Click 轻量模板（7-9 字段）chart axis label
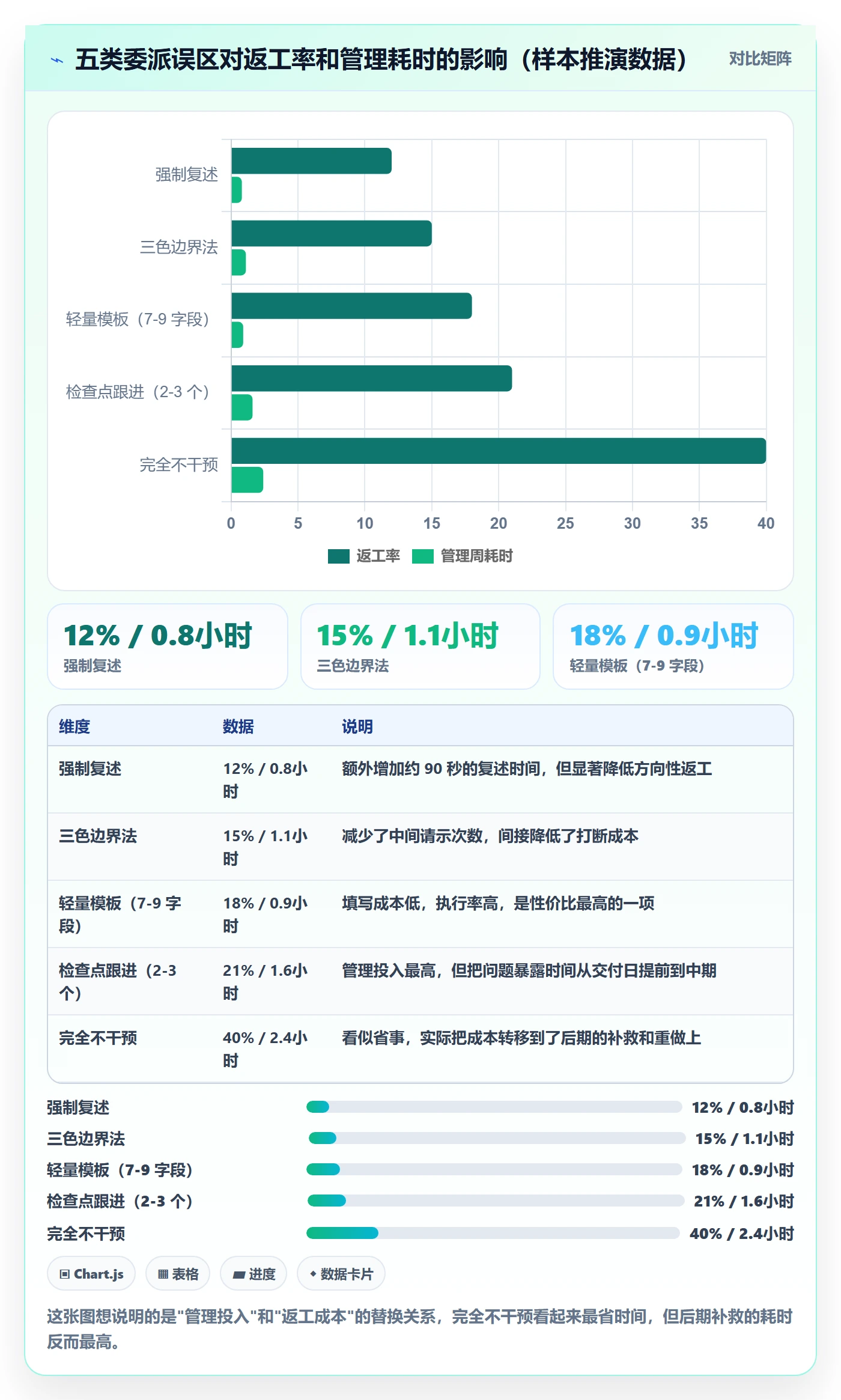841x1400 pixels. [x=138, y=319]
